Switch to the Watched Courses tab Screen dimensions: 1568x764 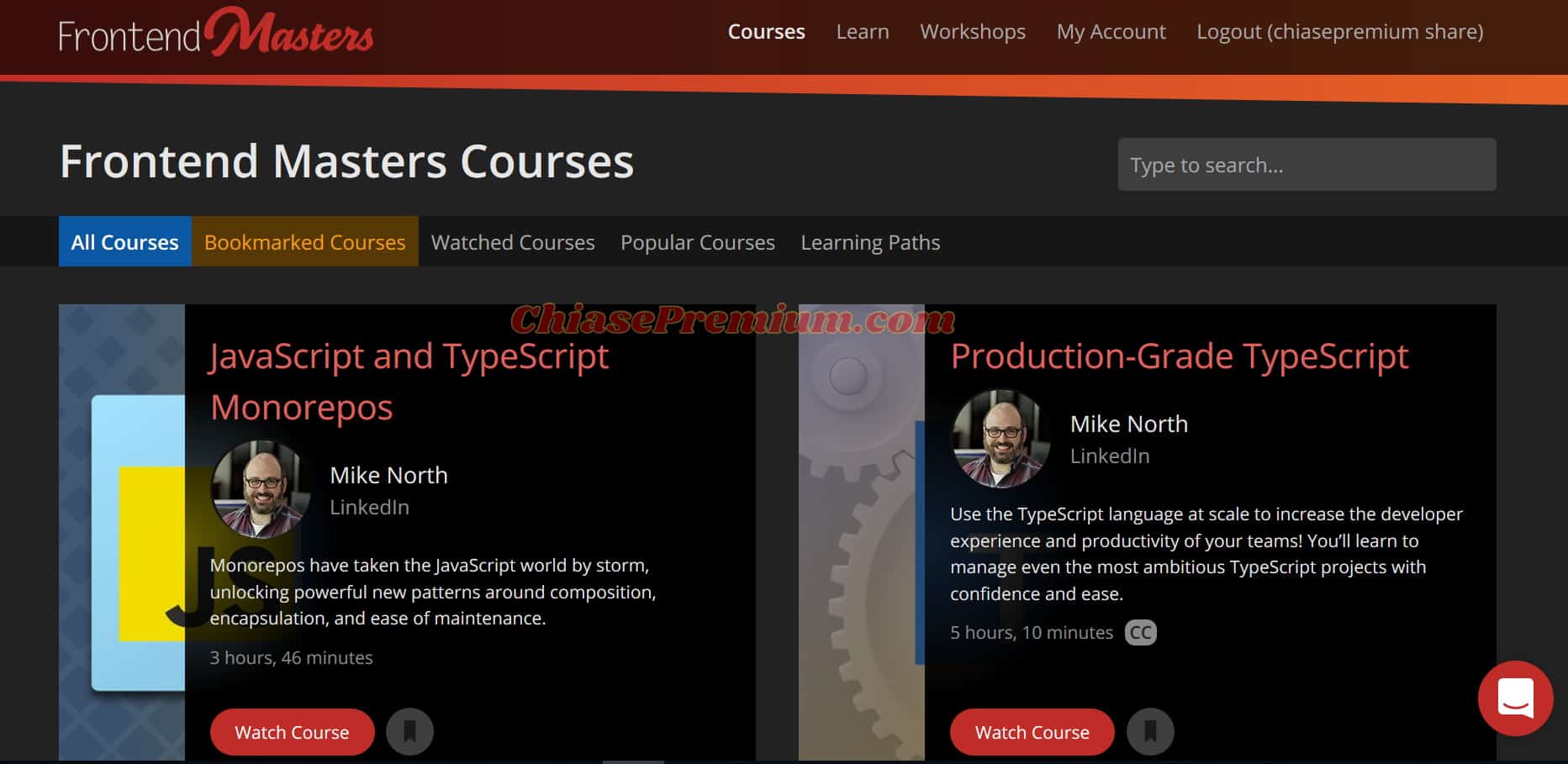(513, 241)
